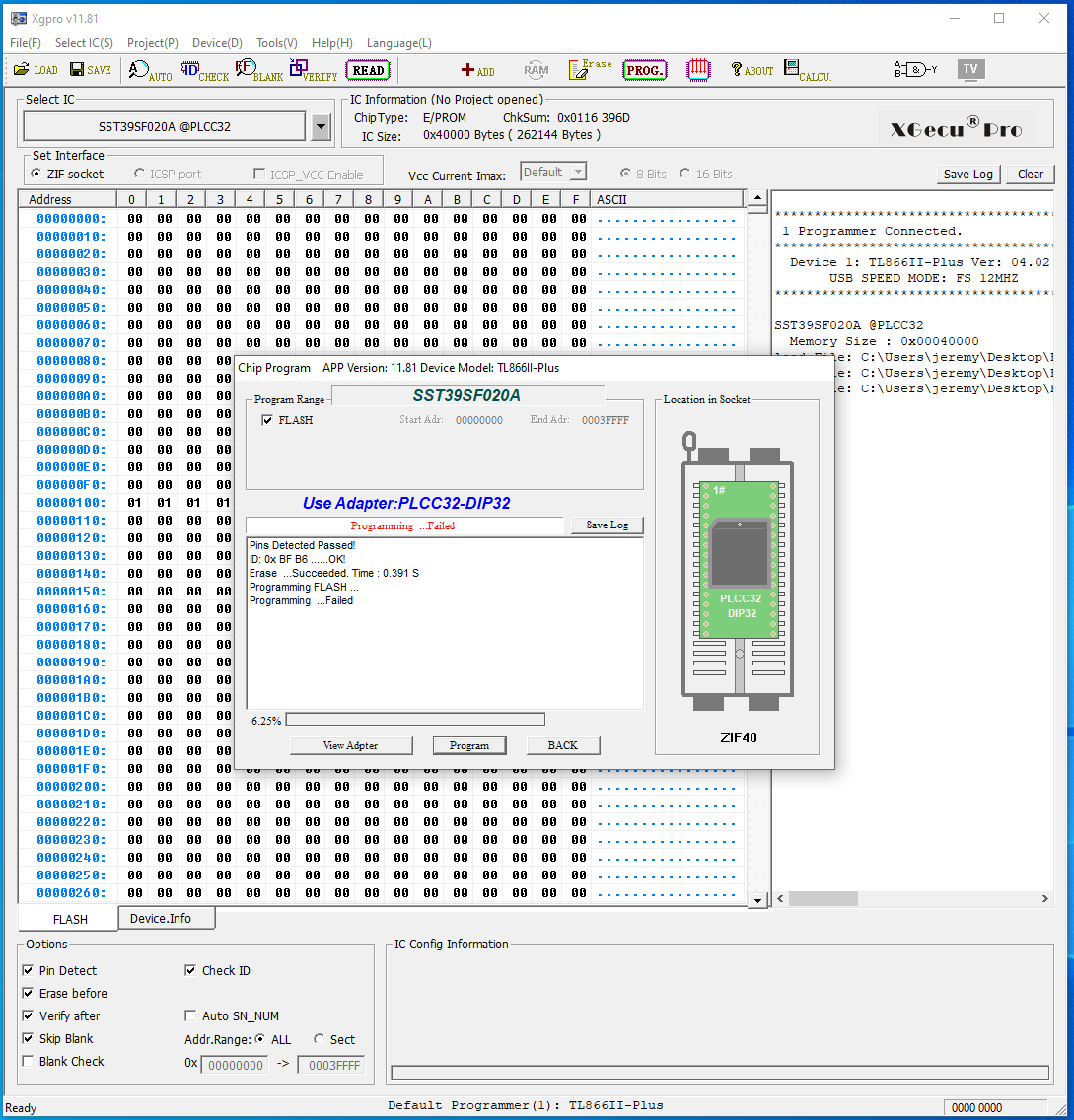Open the Tools(V) menu

click(276, 43)
